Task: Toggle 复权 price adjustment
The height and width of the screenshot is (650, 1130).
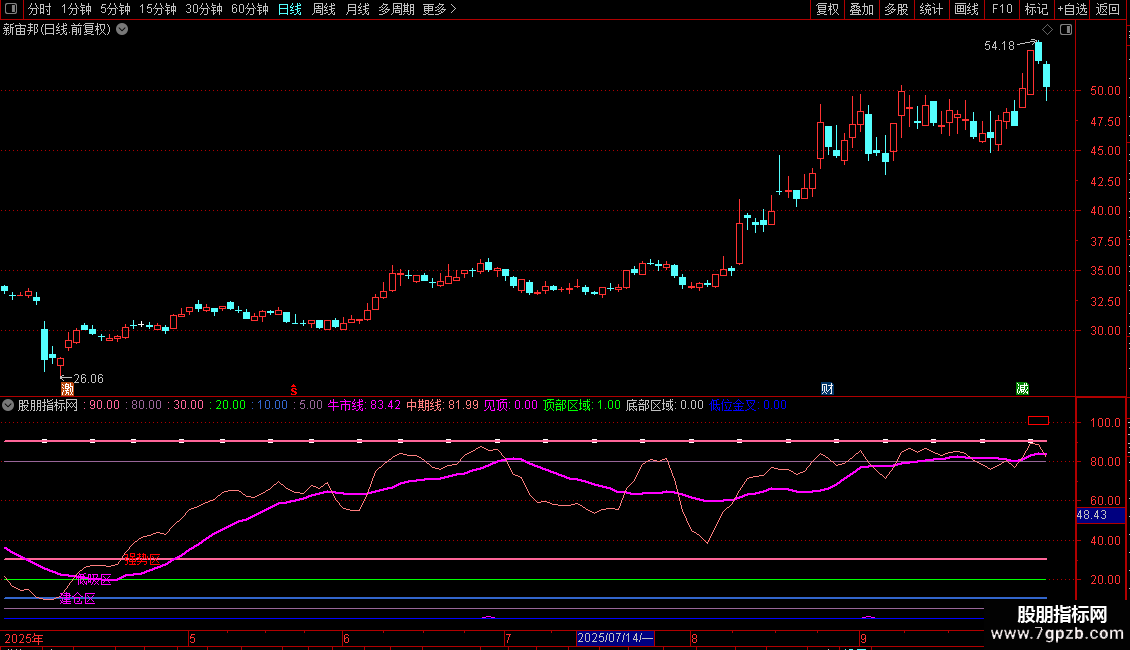Action: [x=828, y=10]
